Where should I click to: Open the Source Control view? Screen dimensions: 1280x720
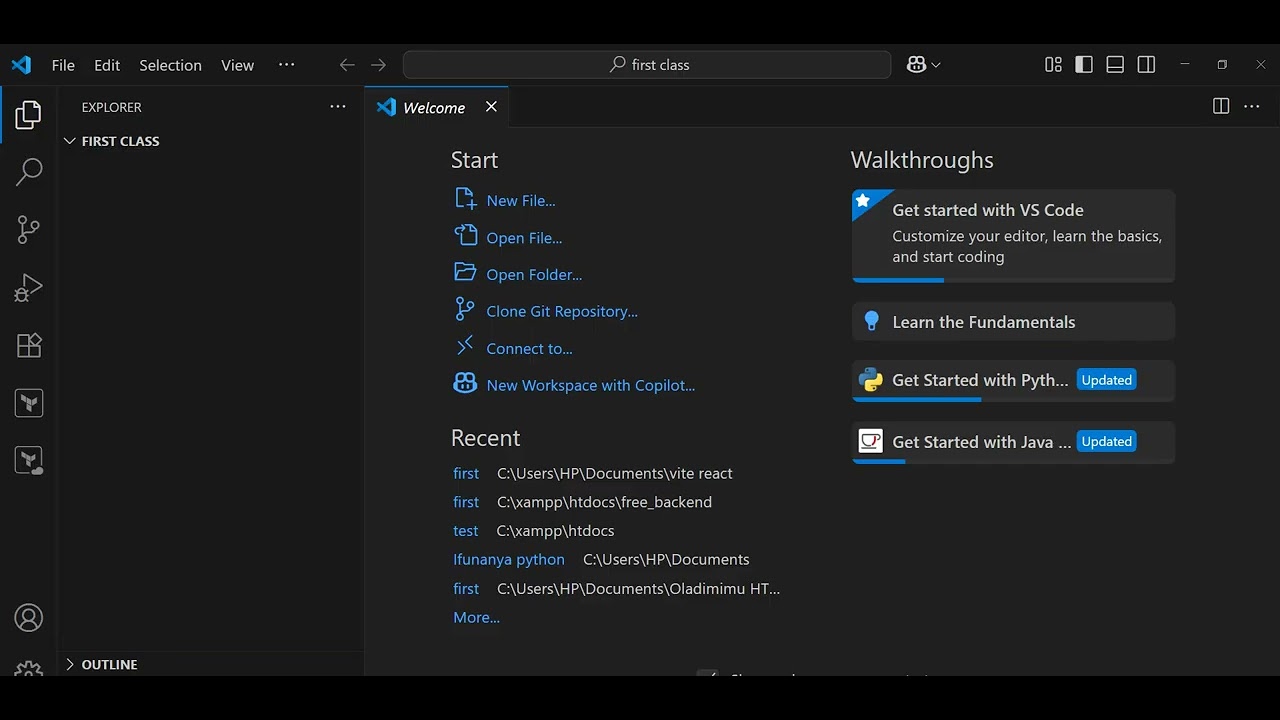(29, 230)
